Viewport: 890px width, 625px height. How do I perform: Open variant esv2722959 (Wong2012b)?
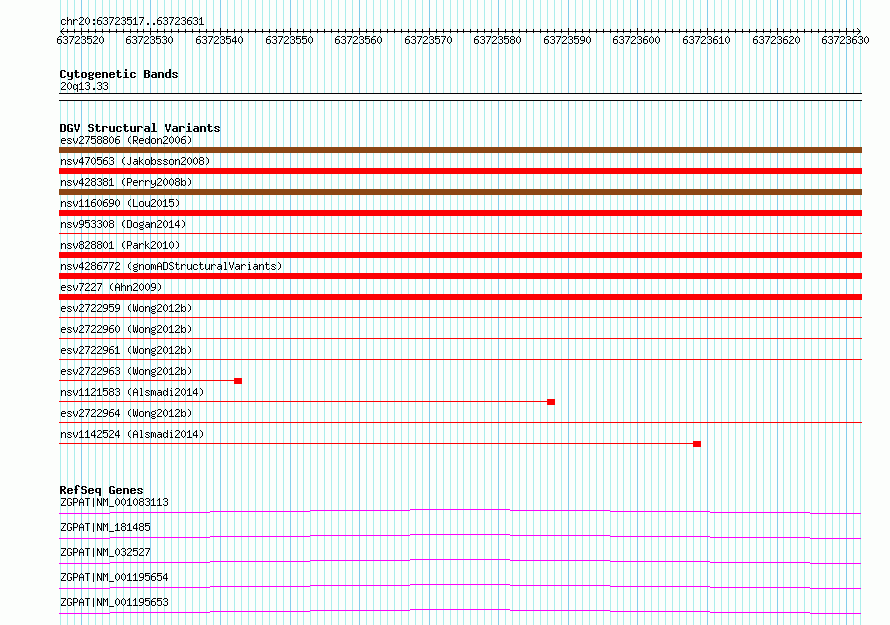coord(126,308)
